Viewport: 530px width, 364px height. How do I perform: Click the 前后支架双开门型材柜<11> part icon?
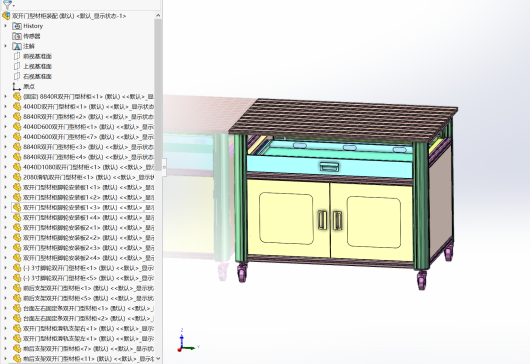coord(17,359)
